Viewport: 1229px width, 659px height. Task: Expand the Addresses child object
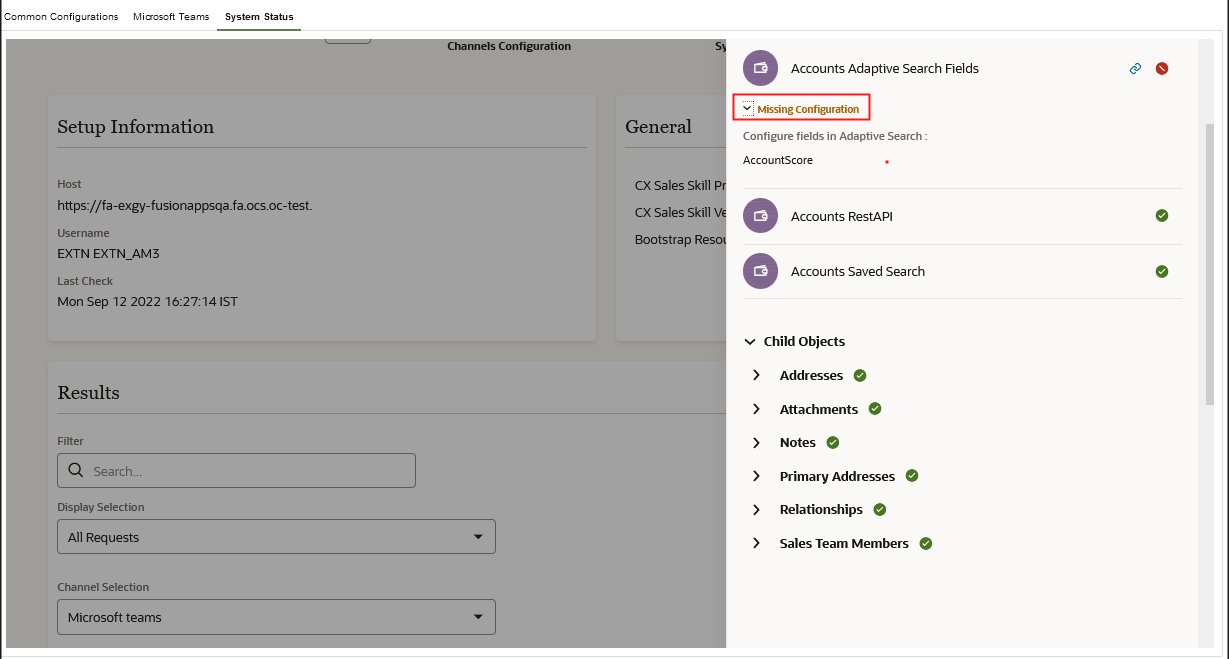click(x=757, y=376)
